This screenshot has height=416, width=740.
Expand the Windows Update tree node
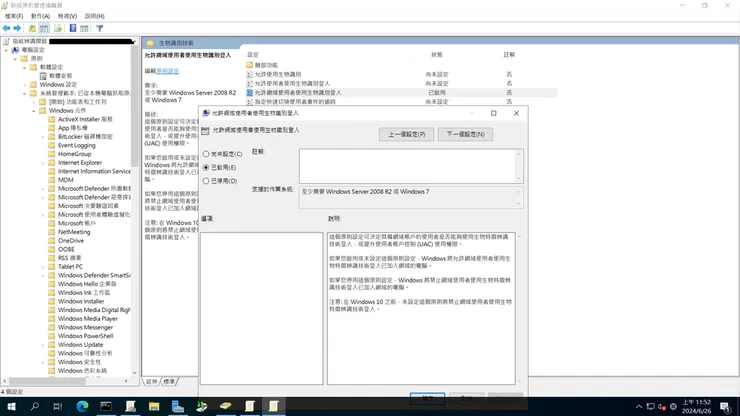[x=43, y=345]
